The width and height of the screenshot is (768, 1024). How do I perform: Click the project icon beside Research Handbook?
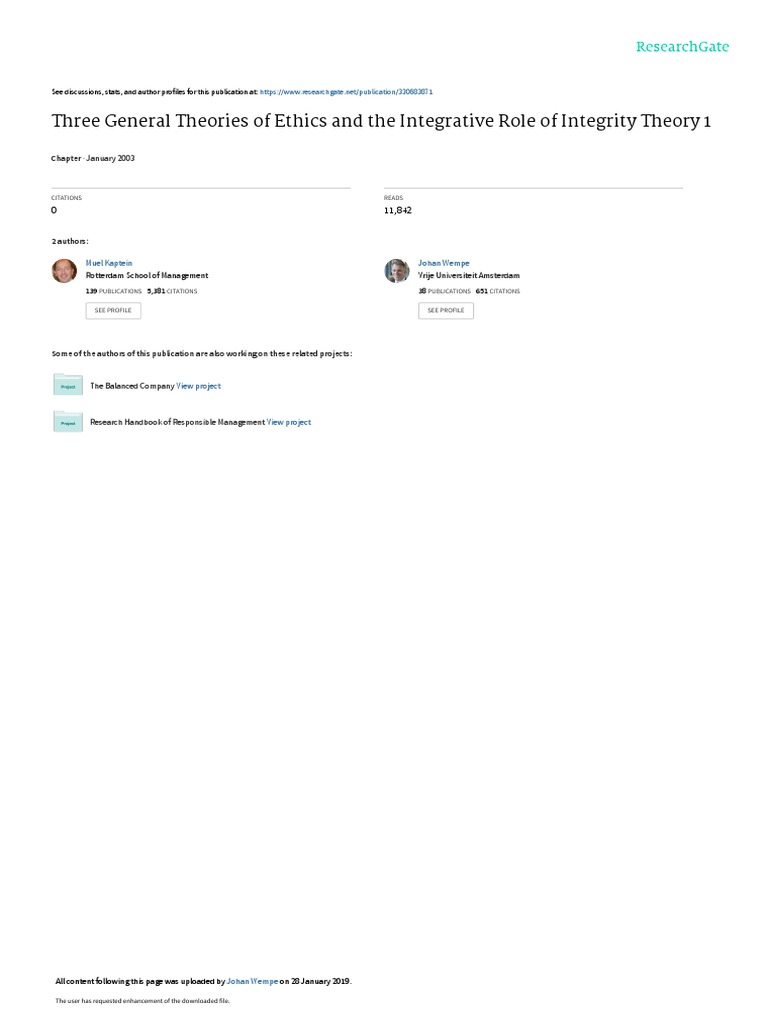(x=68, y=421)
